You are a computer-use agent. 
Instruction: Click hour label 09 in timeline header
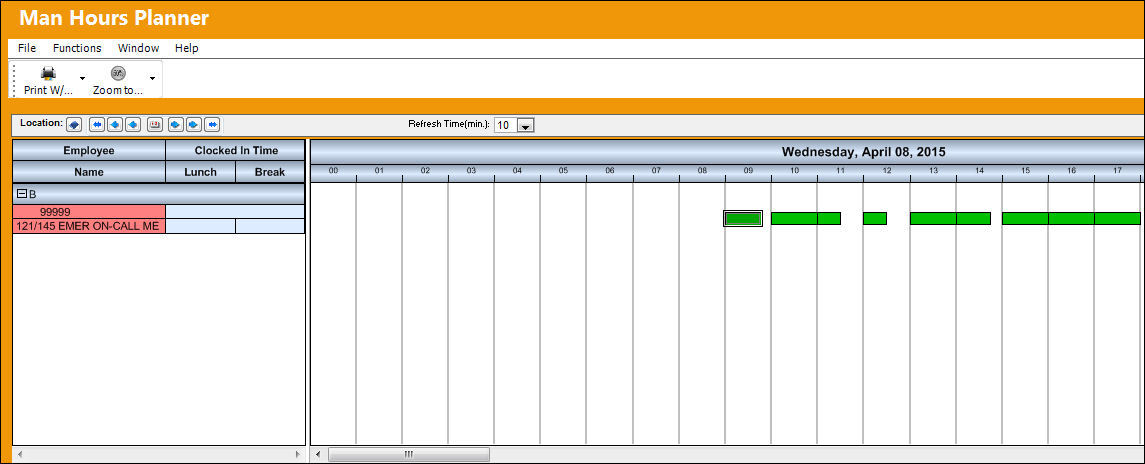748,171
